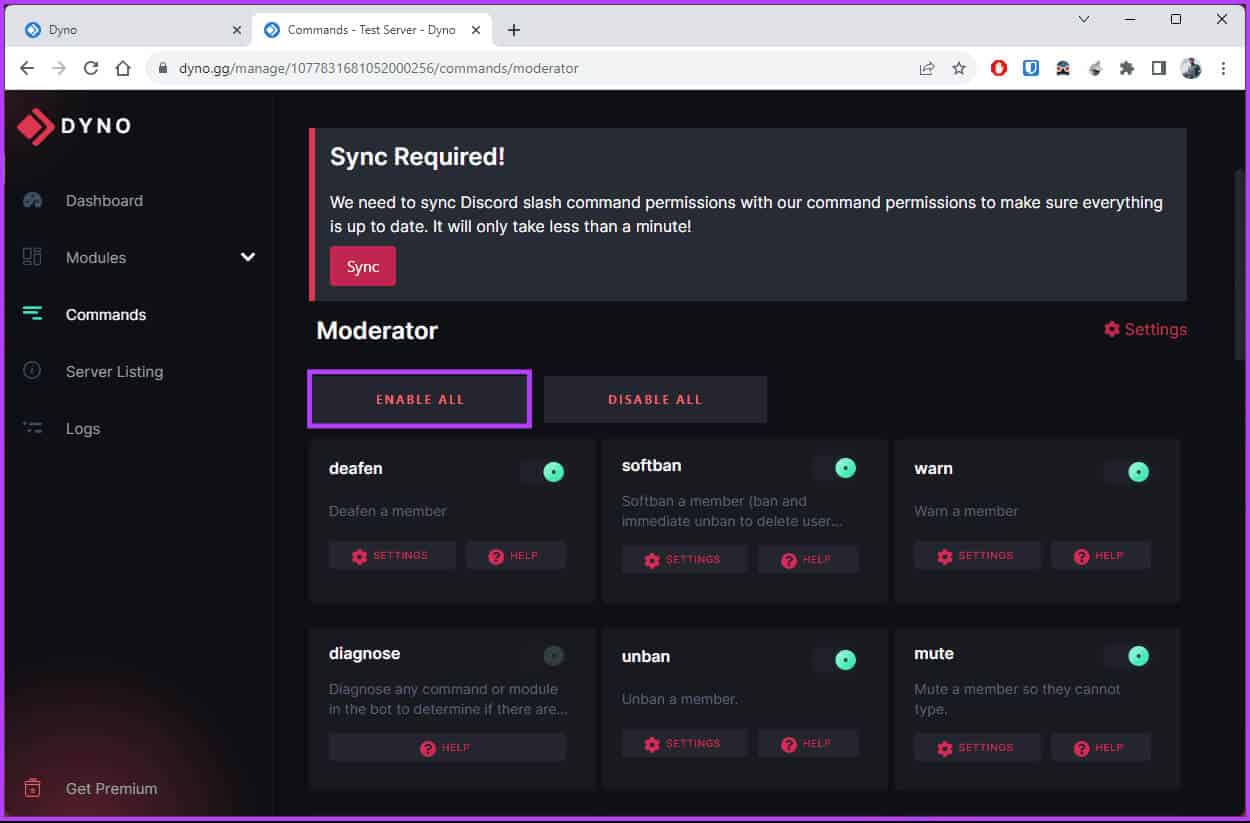Toggle the softban command switch

pos(835,468)
